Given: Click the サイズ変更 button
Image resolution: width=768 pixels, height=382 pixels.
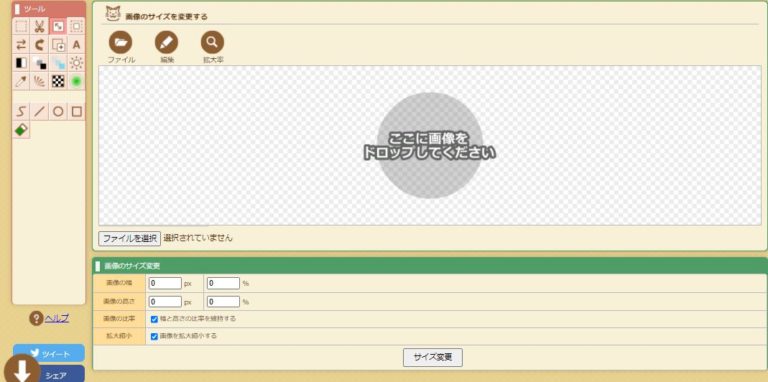Looking at the screenshot, I should pyautogui.click(x=432, y=358).
